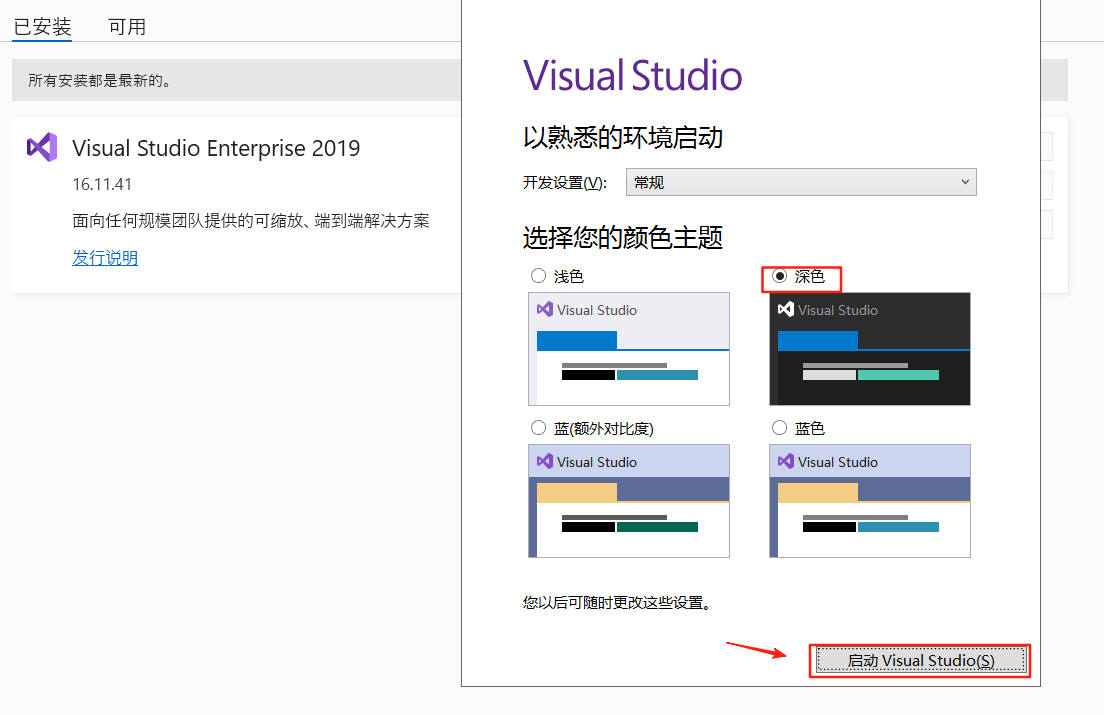
Task: Click the 启动 Visual Studio(S) button
Action: (920, 661)
